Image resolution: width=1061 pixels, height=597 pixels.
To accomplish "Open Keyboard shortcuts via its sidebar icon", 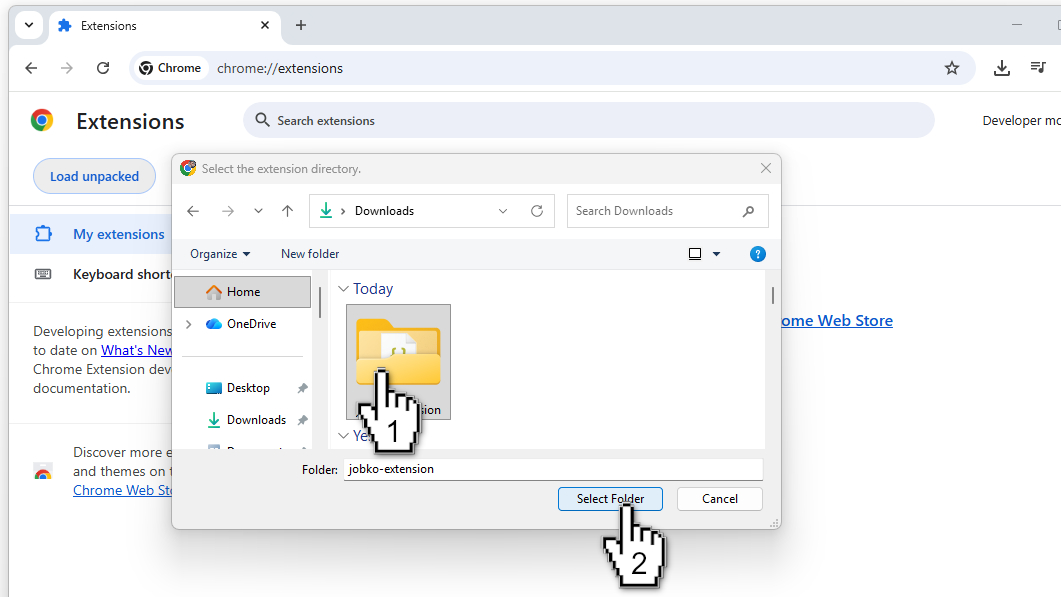I will pyautogui.click(x=42, y=273).
